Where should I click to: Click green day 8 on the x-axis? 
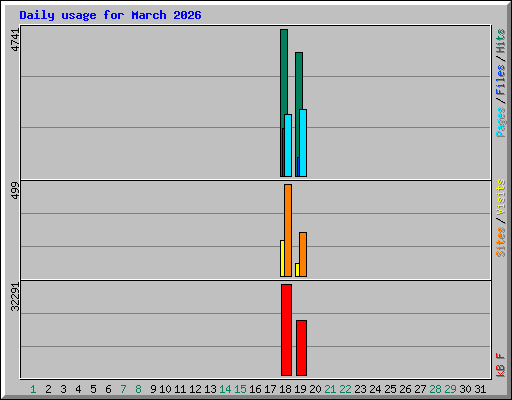pos(138,389)
